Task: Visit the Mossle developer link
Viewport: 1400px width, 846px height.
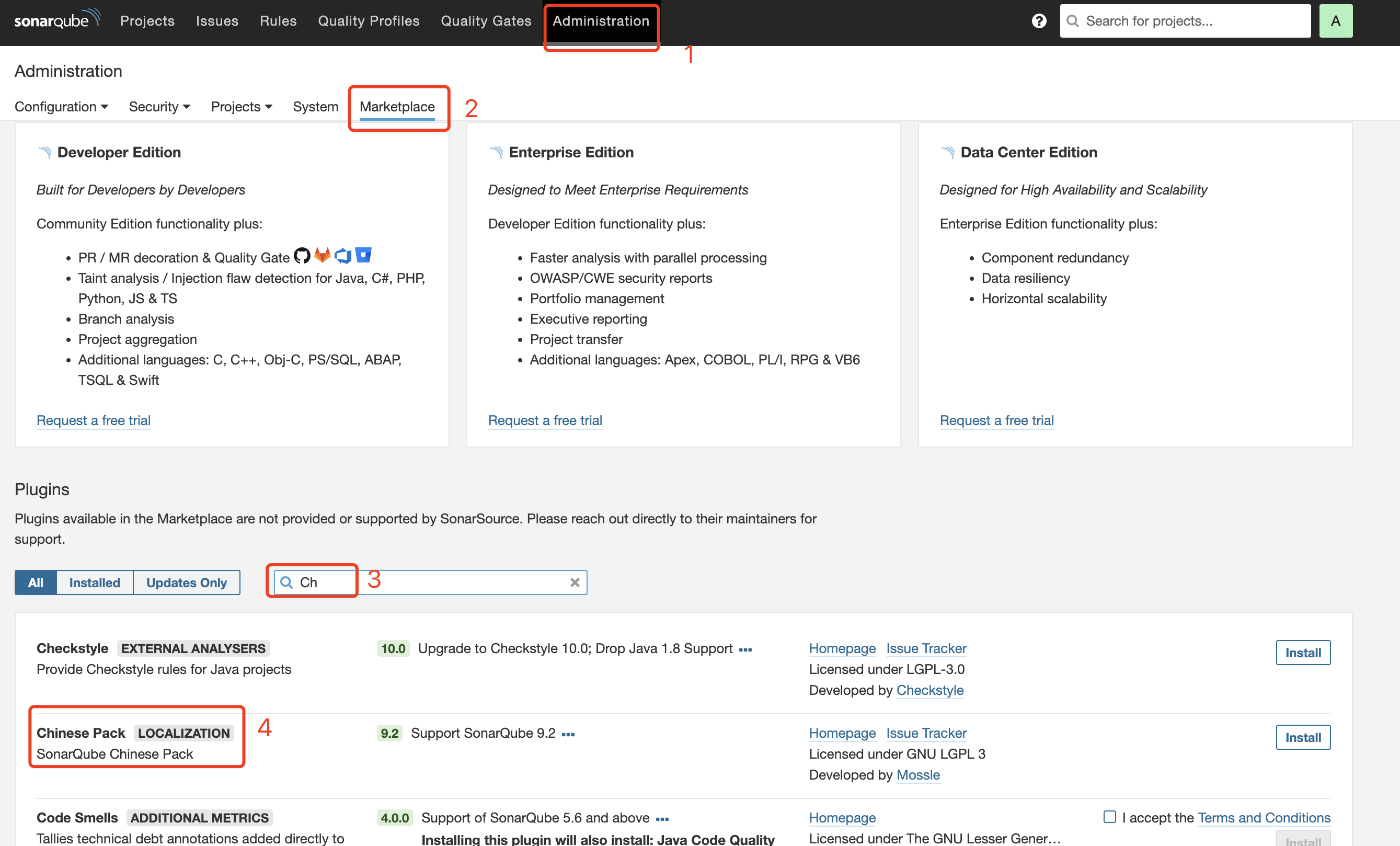Action: coord(918,774)
